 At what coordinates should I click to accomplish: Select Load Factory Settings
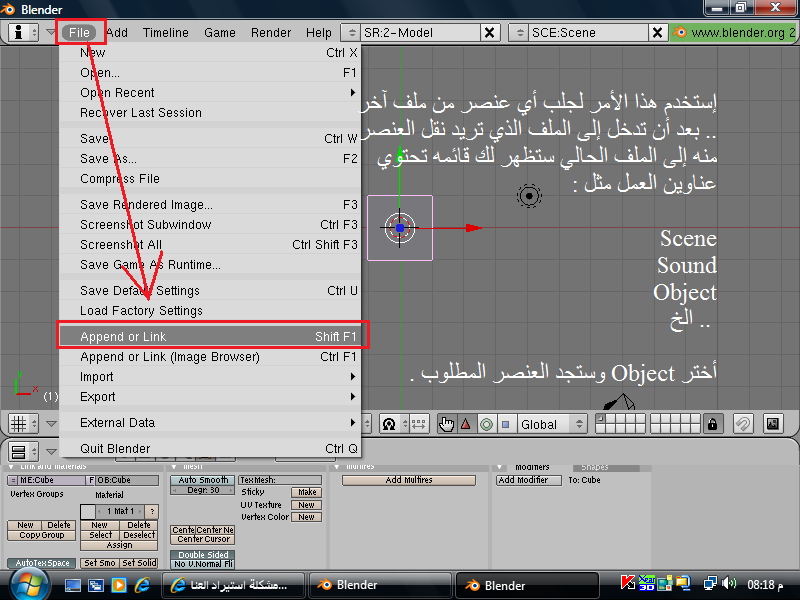coord(211,311)
